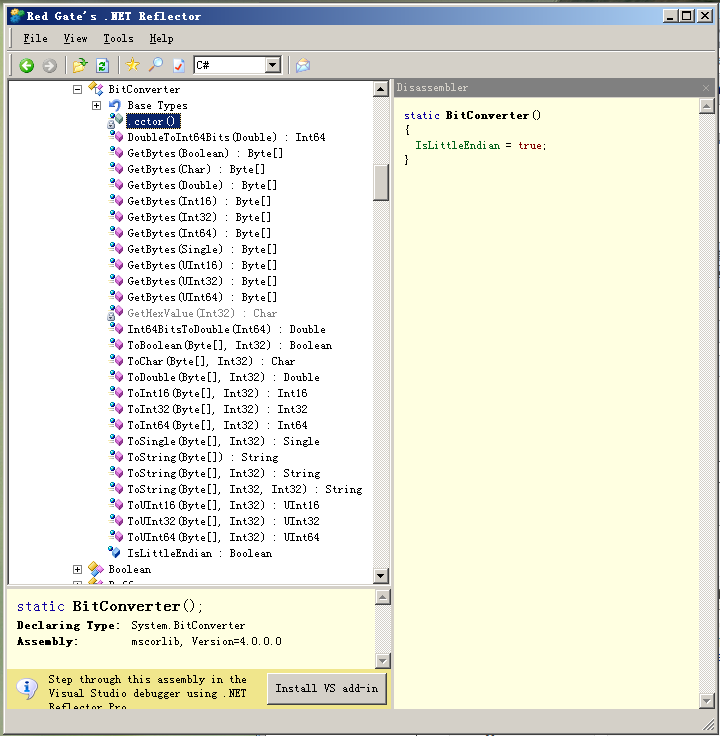Select GetBytes(Double) : Byte[]

tap(202, 185)
